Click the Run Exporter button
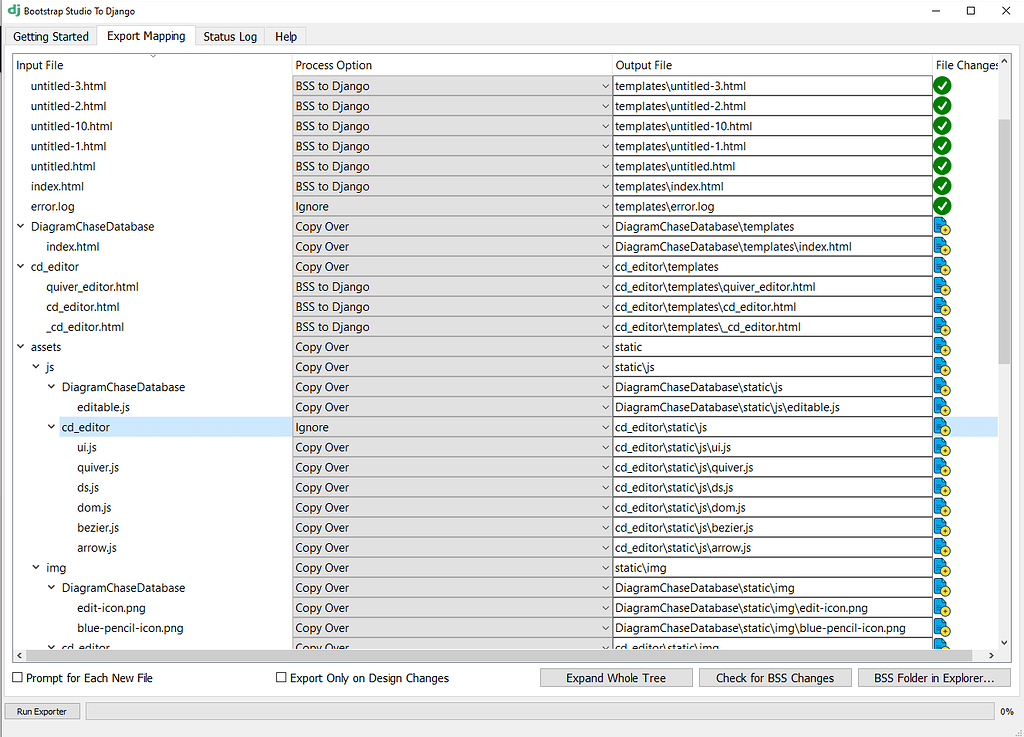This screenshot has height=737, width=1024. 41,711
